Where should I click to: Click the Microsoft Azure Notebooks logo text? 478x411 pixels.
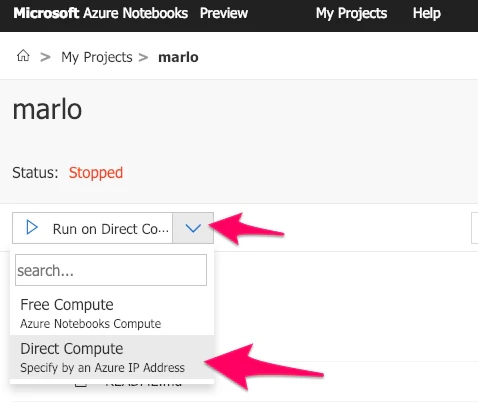point(101,13)
